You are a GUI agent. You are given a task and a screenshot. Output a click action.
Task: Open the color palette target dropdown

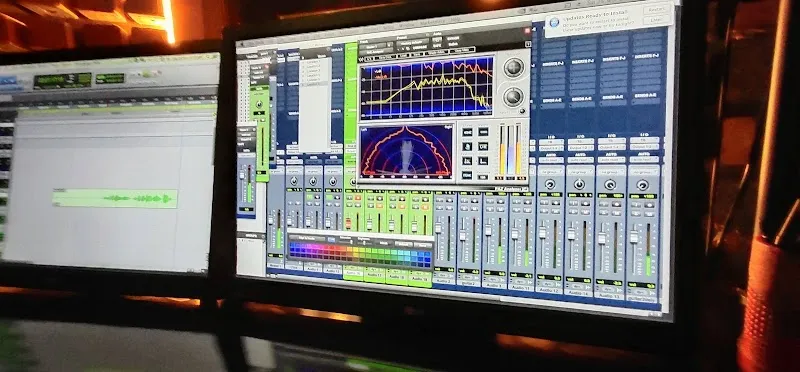(x=307, y=238)
